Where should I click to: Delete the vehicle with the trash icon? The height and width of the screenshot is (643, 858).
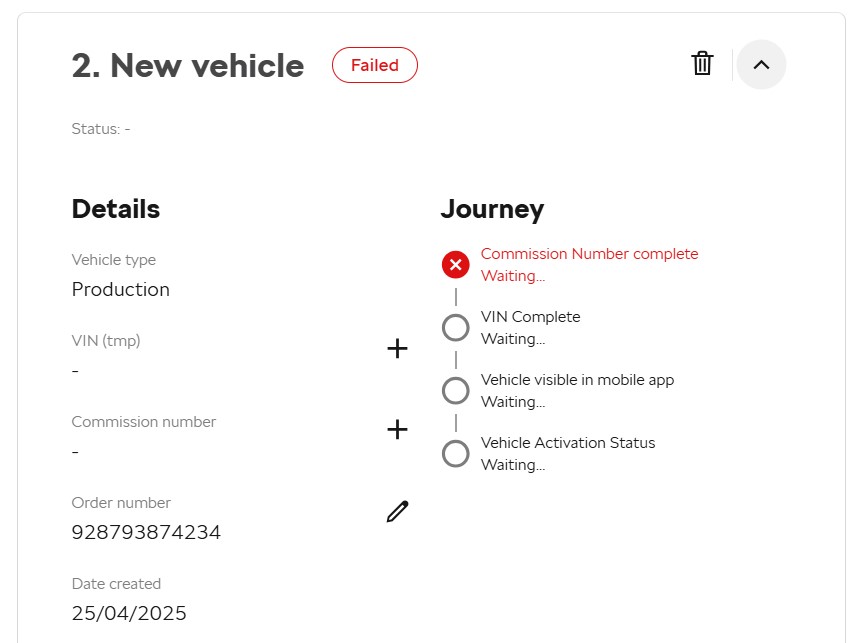pos(702,64)
